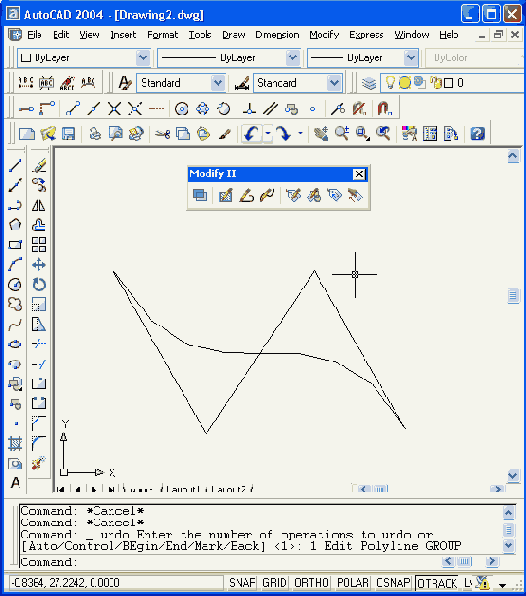Select the Mirror tool icon
This screenshot has width=526, height=596.
tap(38, 205)
